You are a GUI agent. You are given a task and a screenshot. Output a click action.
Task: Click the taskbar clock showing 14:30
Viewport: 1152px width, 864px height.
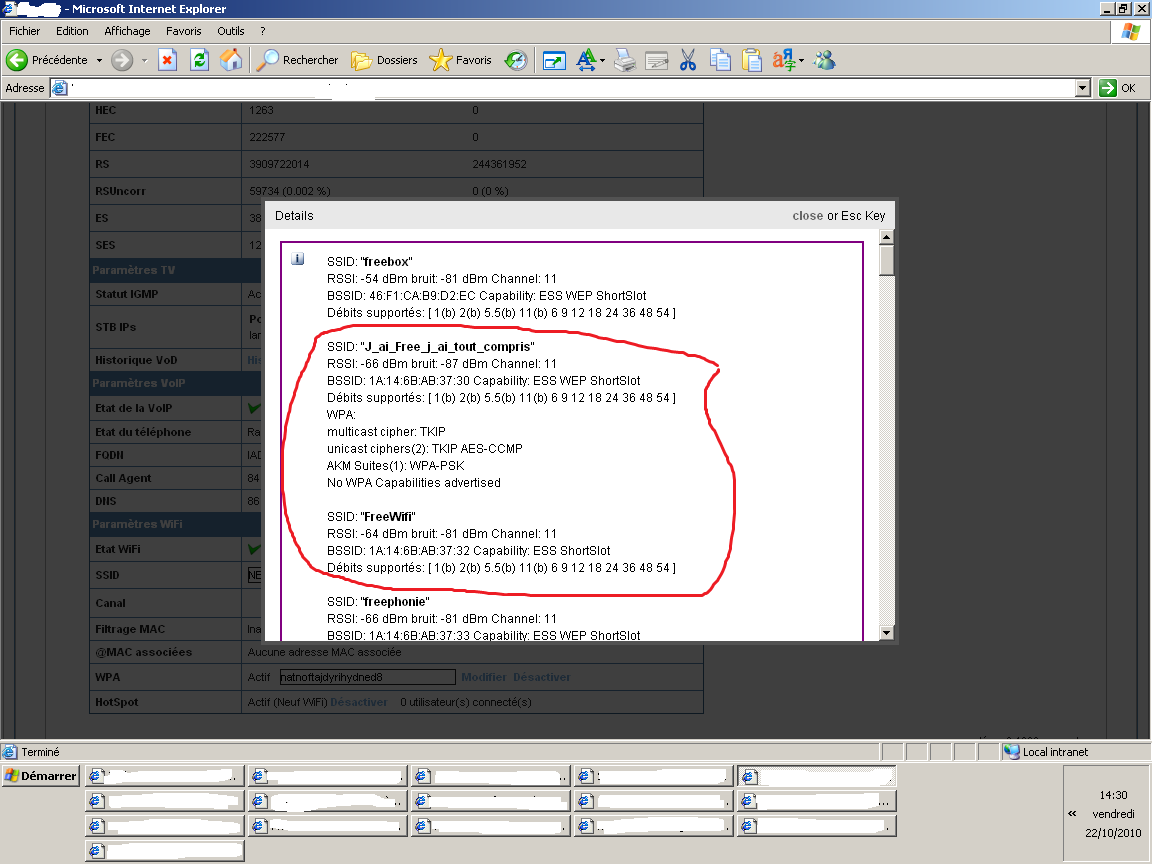[1113, 795]
